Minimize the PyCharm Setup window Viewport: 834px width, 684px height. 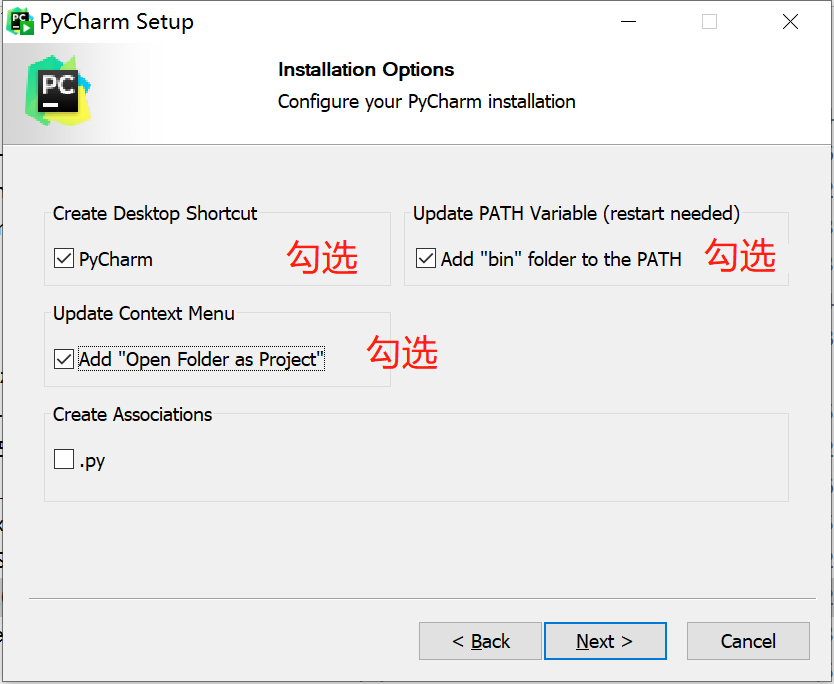tap(628, 21)
